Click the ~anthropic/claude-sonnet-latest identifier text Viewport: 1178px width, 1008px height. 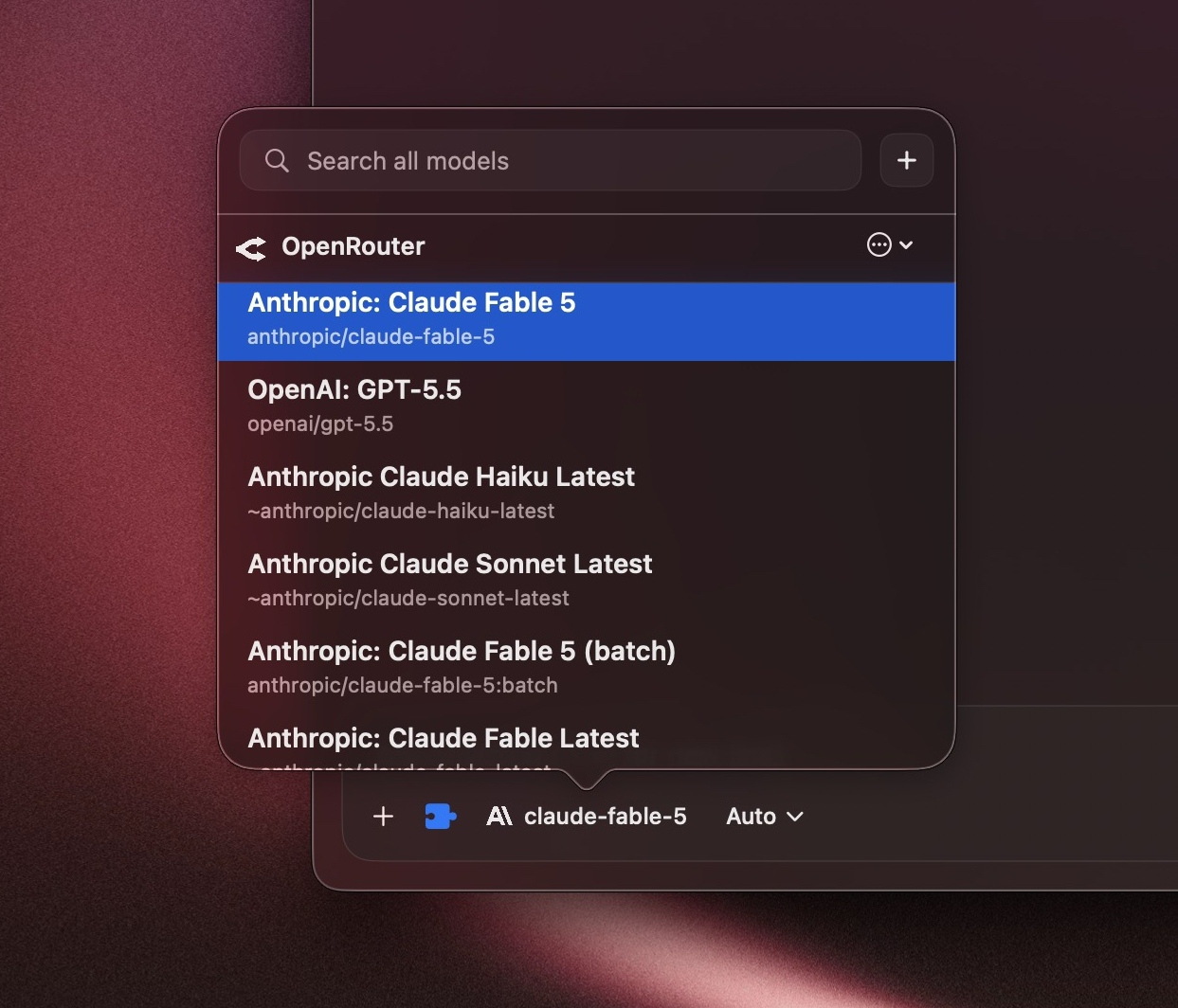pos(408,599)
